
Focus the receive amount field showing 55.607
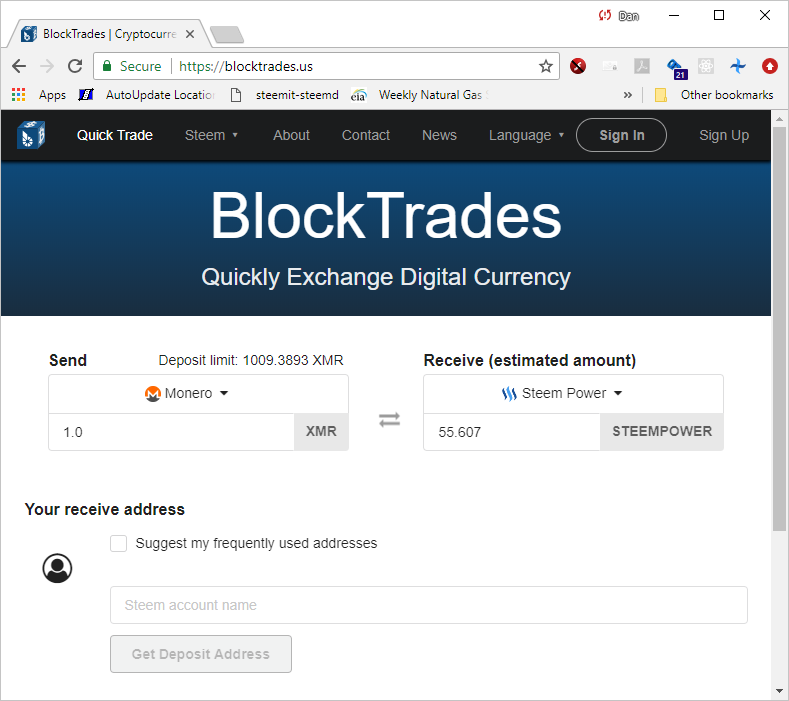click(512, 432)
